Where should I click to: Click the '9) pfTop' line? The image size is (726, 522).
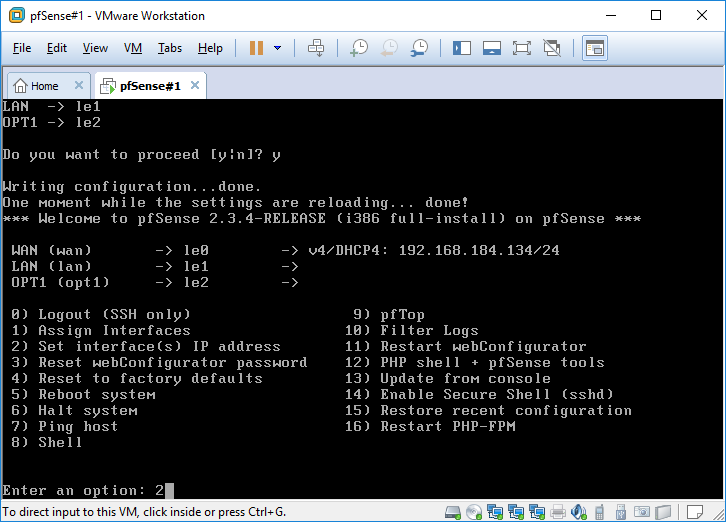point(389,314)
